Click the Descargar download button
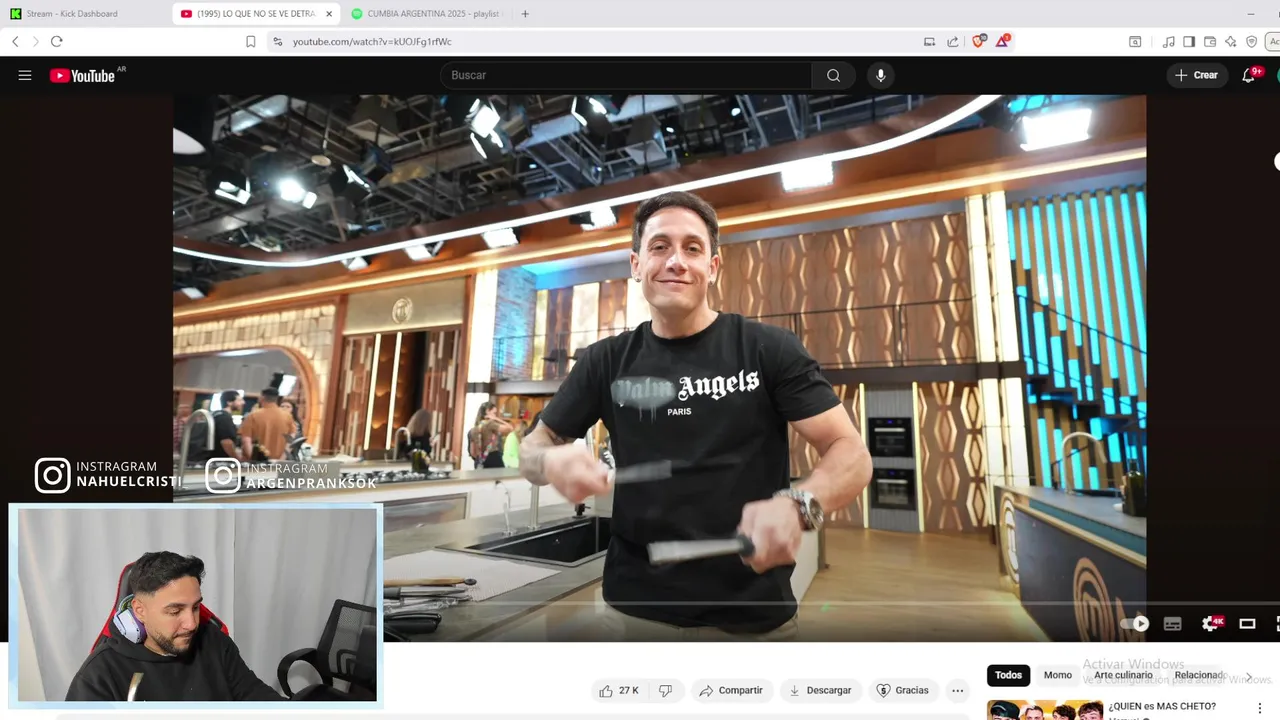Screen dimensions: 1280x720 tap(820, 690)
